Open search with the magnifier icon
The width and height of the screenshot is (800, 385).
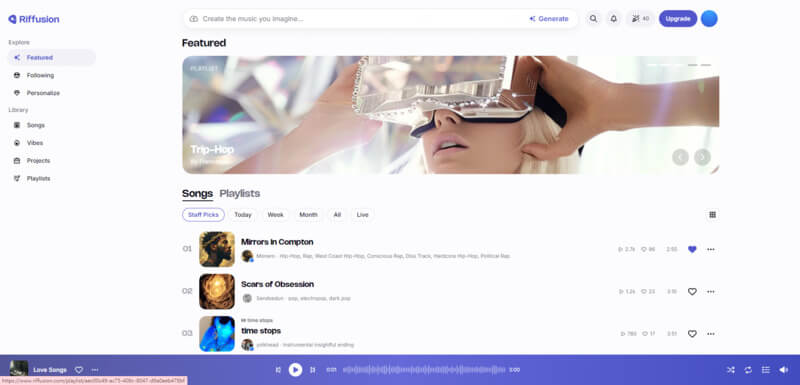click(x=593, y=19)
